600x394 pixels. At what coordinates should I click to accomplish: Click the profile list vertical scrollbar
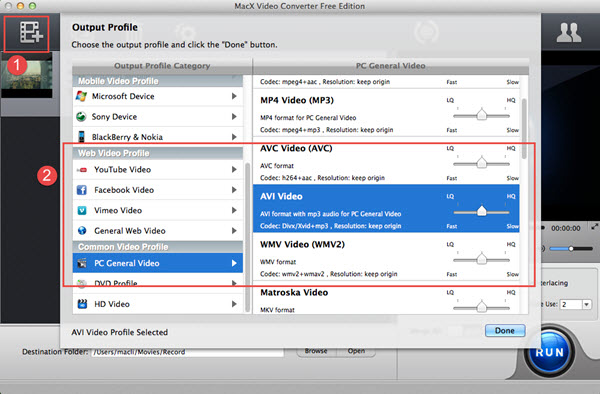[524, 129]
